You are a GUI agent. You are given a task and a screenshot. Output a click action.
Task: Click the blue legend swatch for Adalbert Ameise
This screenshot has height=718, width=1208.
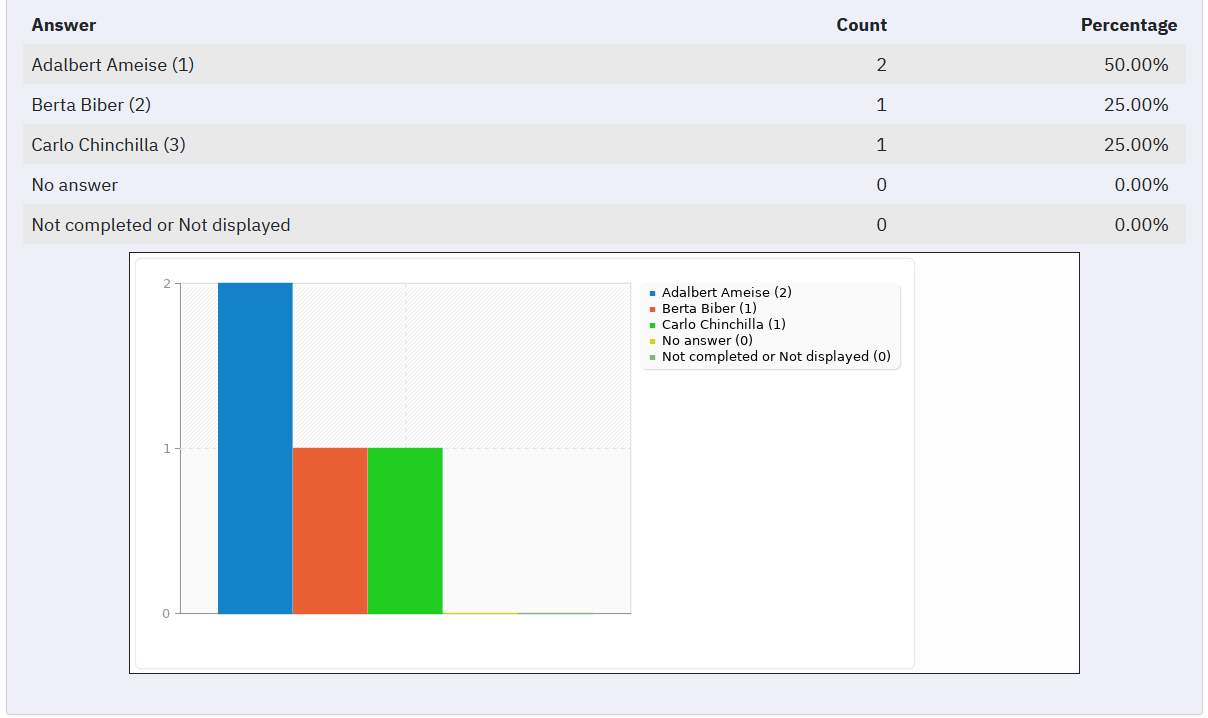pos(653,293)
